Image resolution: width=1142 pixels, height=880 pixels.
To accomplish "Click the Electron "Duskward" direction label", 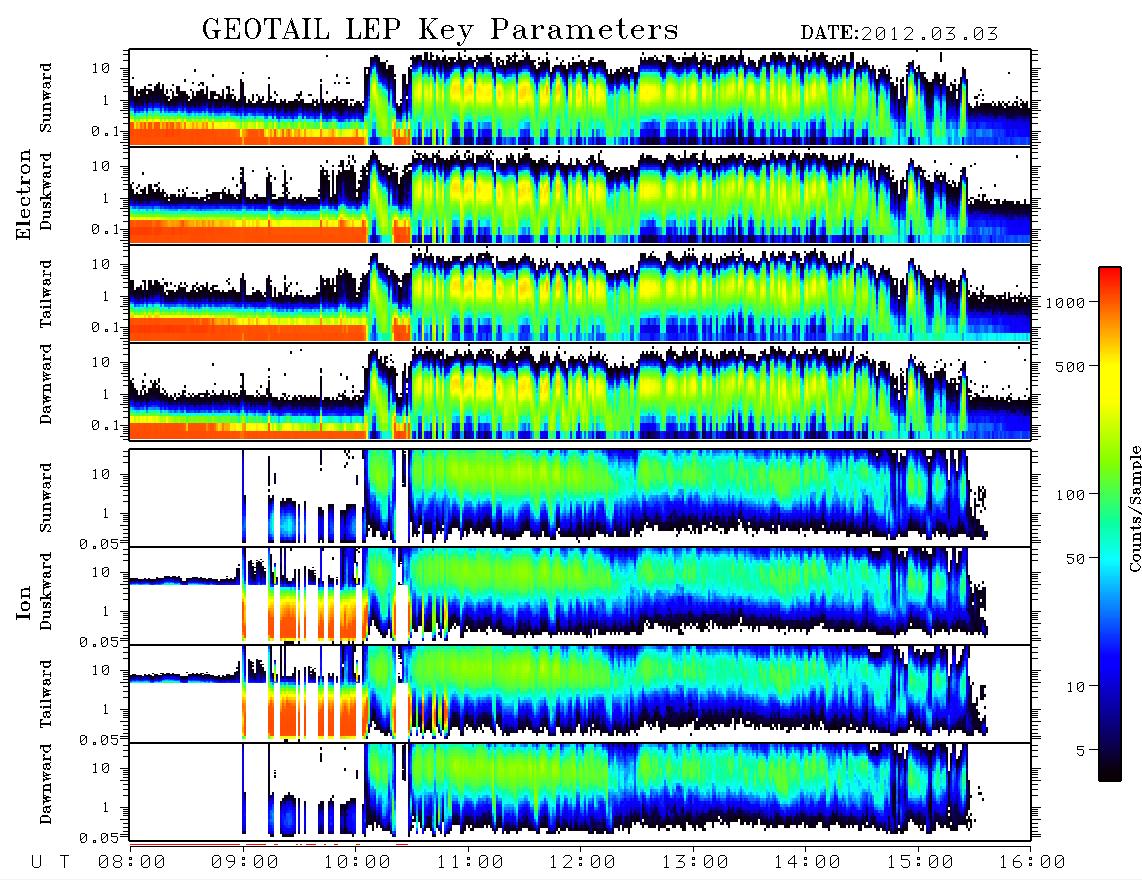I will (46, 191).
